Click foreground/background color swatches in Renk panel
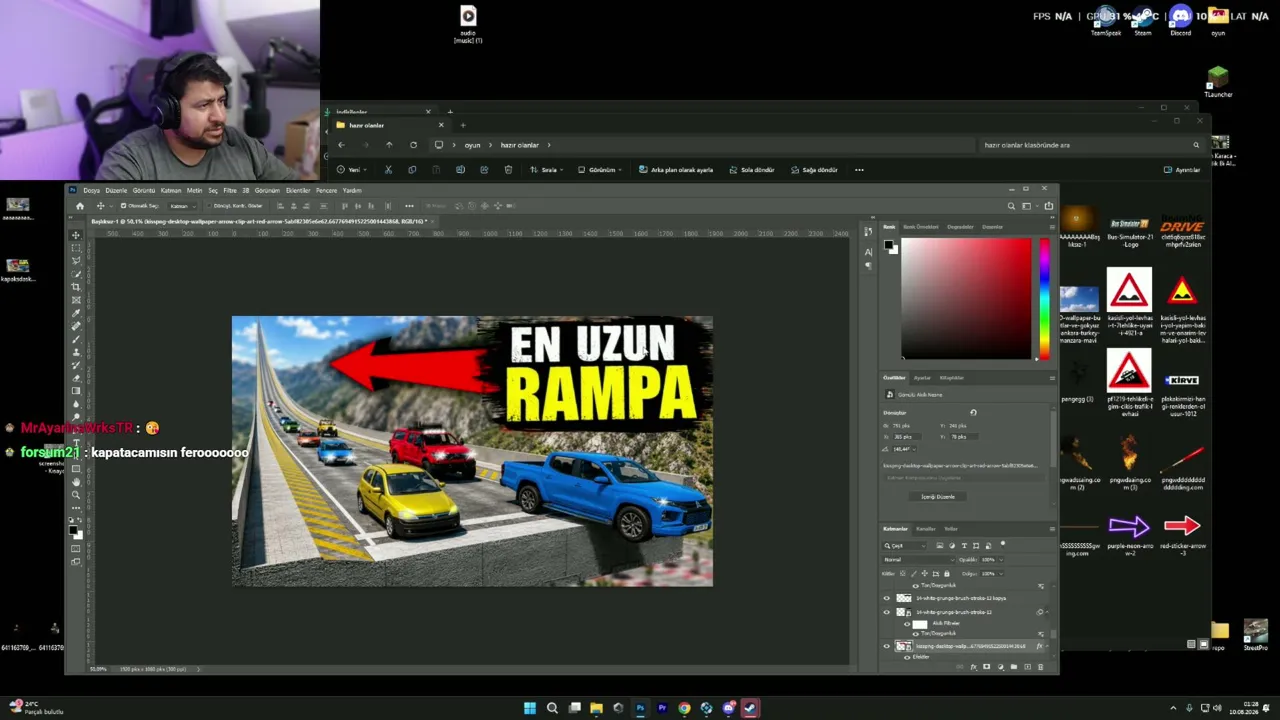 [891, 247]
